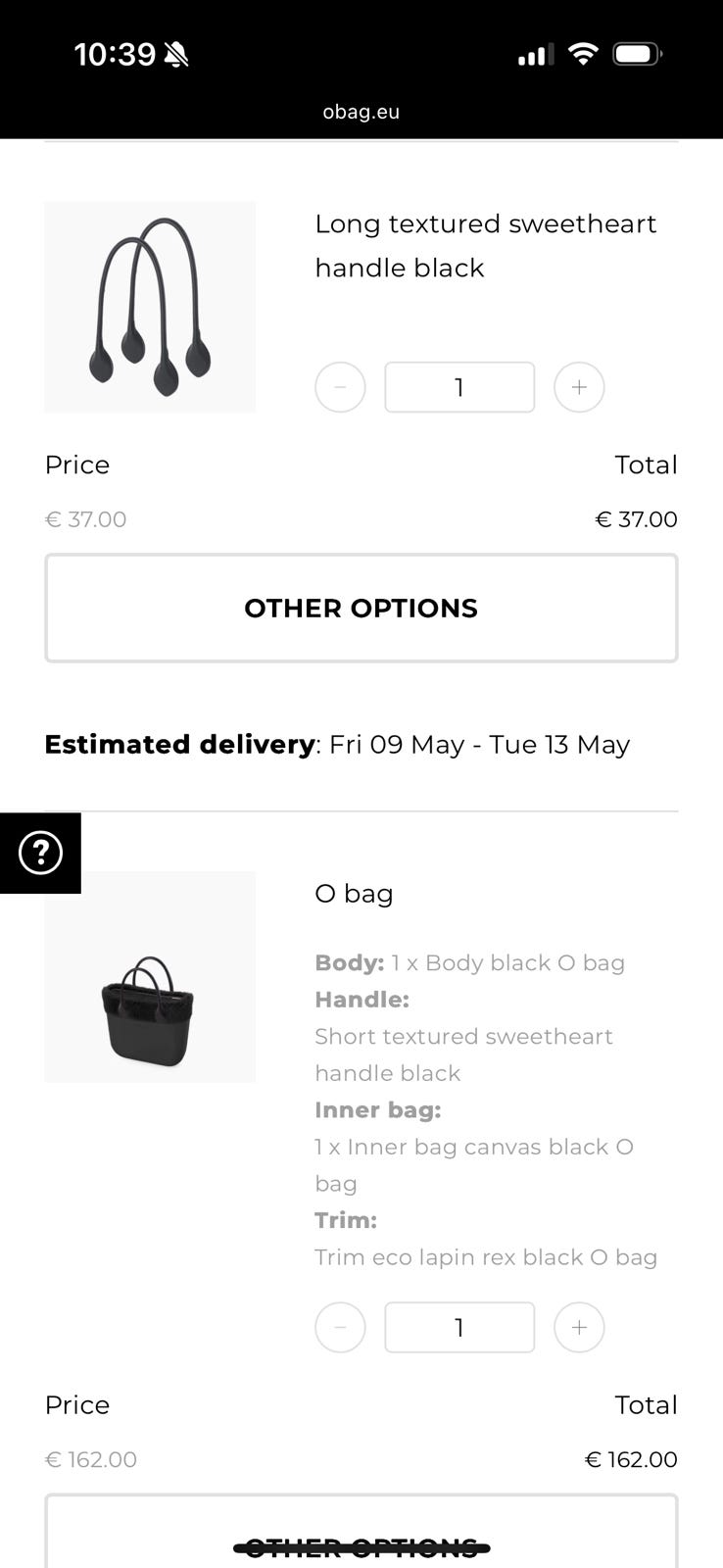Open the help question mark widget

click(x=40, y=853)
